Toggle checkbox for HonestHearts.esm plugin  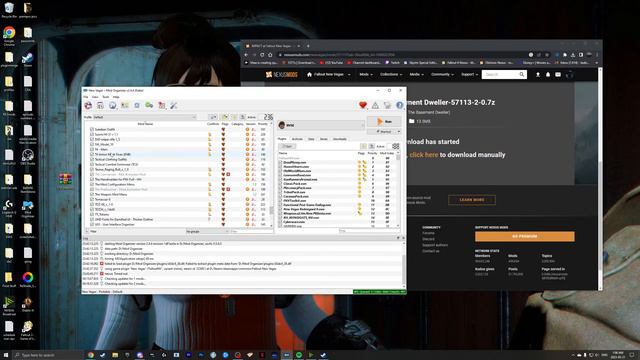click(280, 167)
